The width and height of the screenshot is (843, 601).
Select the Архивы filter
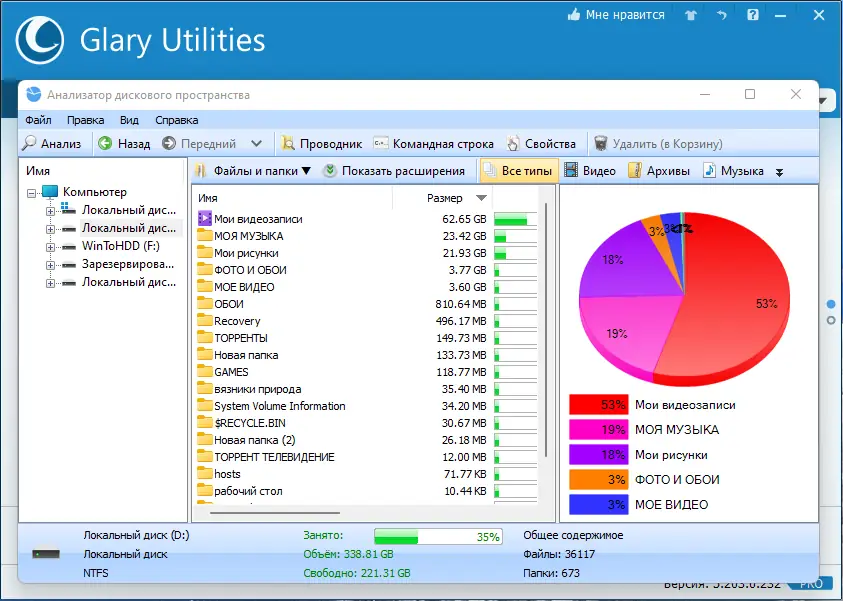click(659, 171)
